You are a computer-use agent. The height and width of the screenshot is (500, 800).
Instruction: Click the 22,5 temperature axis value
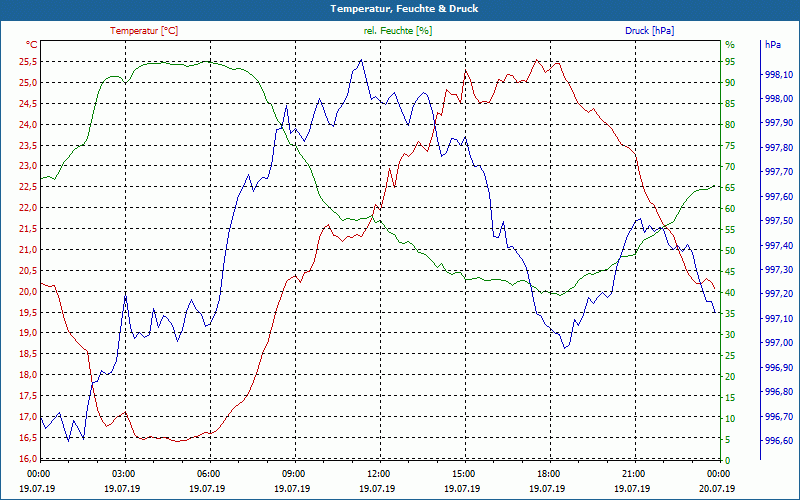(x=28, y=187)
